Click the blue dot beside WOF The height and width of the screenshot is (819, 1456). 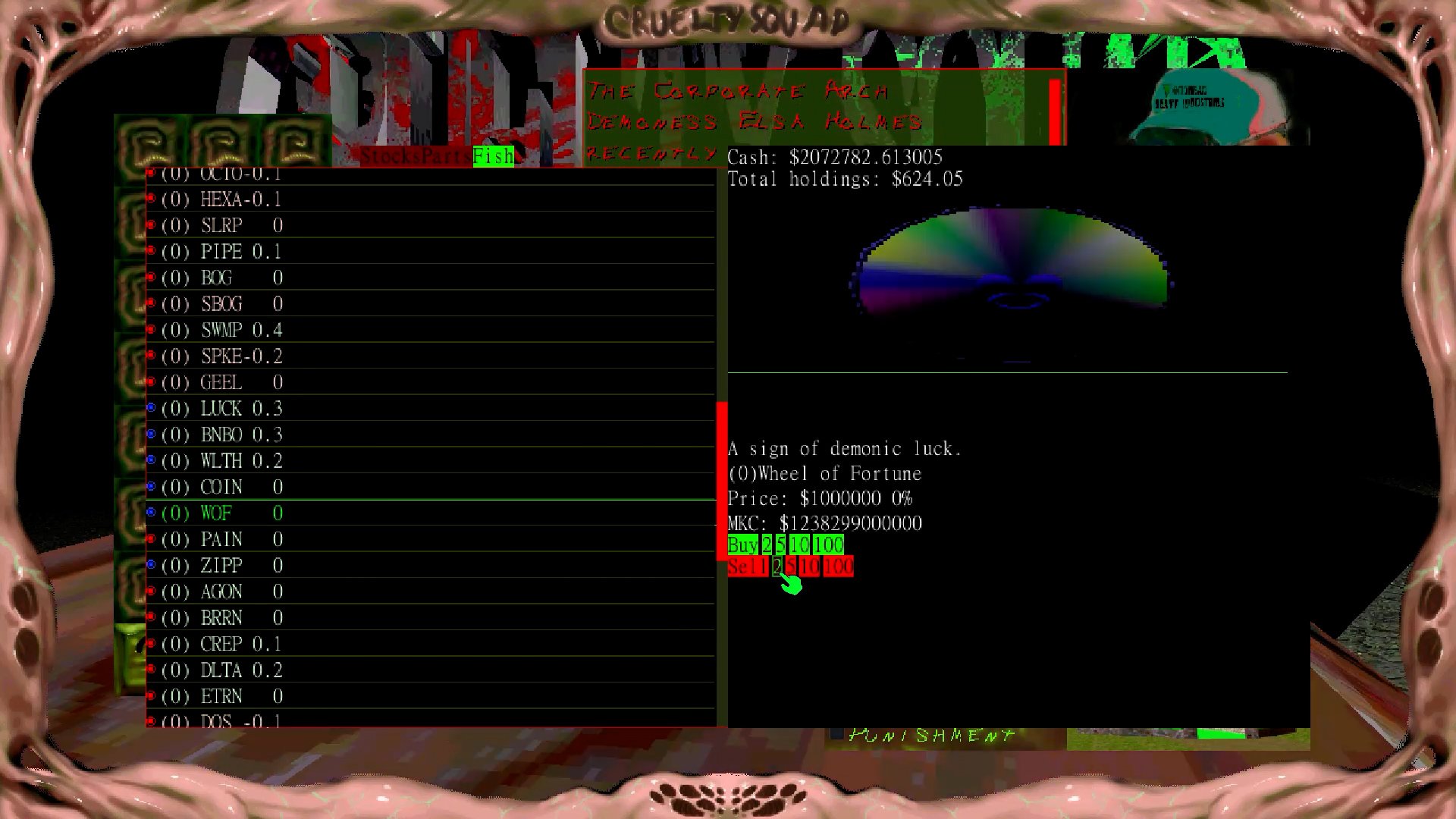click(151, 513)
